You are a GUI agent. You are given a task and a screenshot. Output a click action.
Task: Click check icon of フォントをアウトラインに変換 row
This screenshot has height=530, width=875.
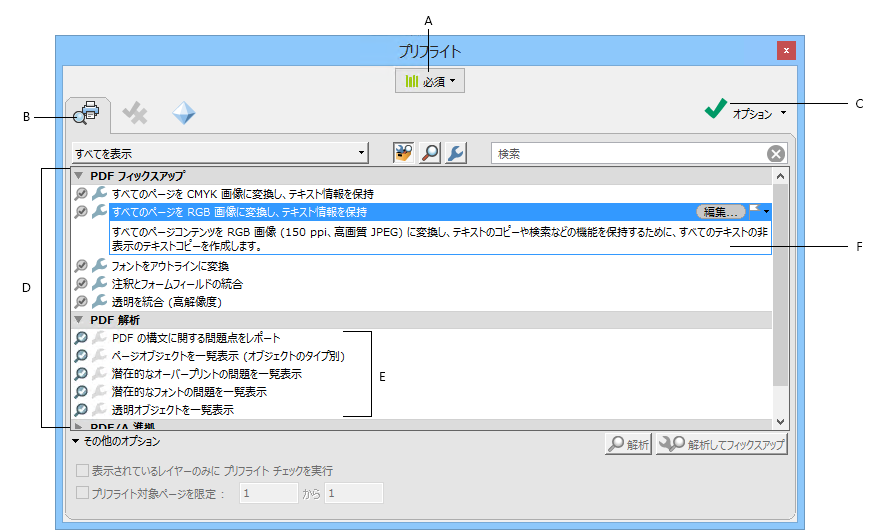[x=81, y=266]
